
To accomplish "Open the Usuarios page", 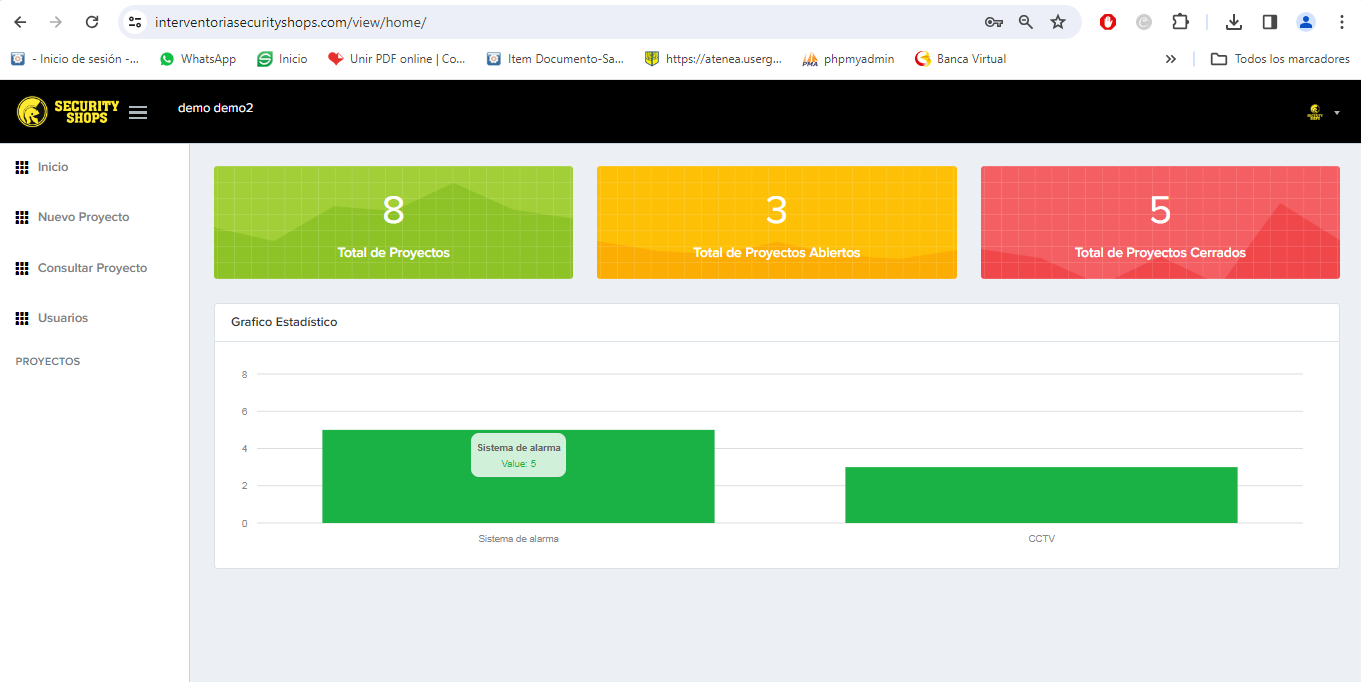I will [63, 318].
